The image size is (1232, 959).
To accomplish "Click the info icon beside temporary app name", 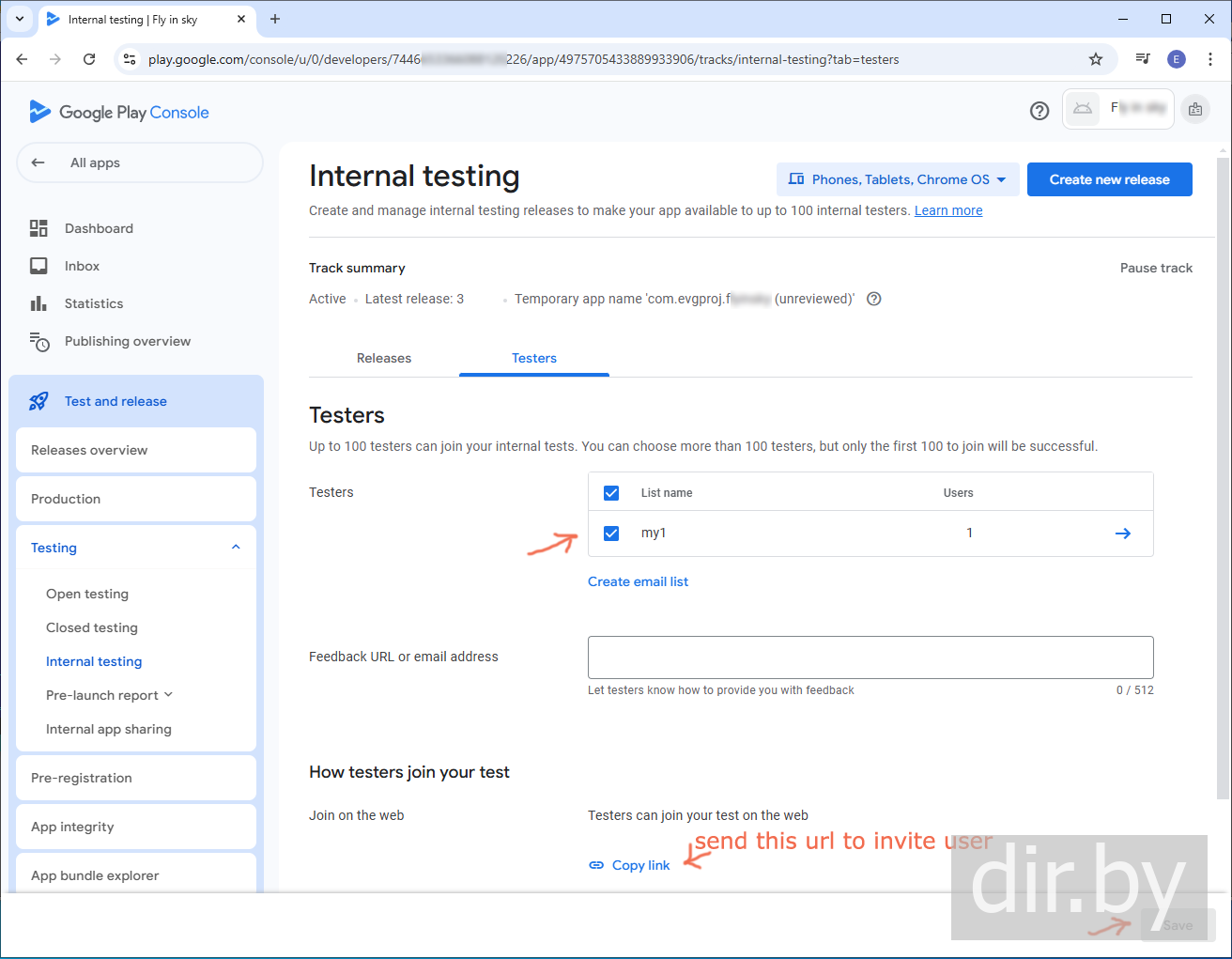I will click(873, 299).
